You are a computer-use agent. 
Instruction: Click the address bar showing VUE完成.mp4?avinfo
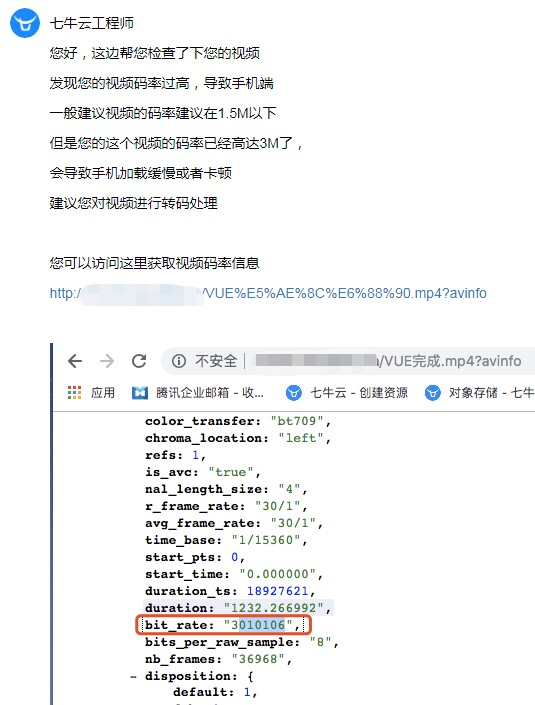click(348, 361)
